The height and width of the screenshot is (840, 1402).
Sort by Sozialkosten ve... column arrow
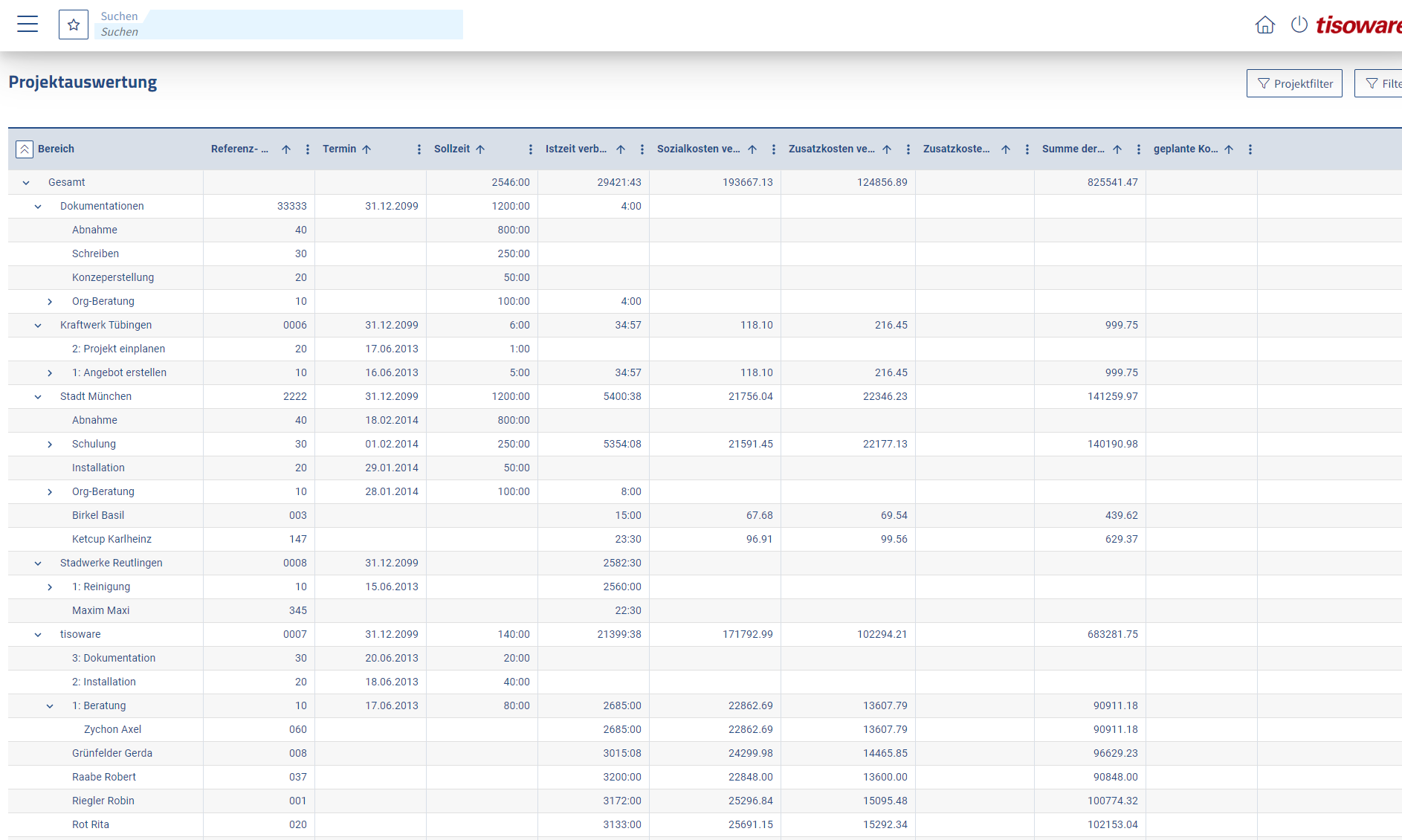[752, 149]
